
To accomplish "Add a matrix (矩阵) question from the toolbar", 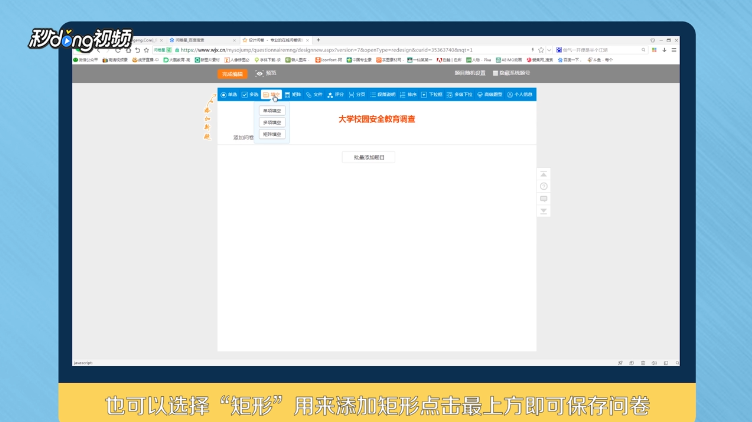I will (x=293, y=95).
